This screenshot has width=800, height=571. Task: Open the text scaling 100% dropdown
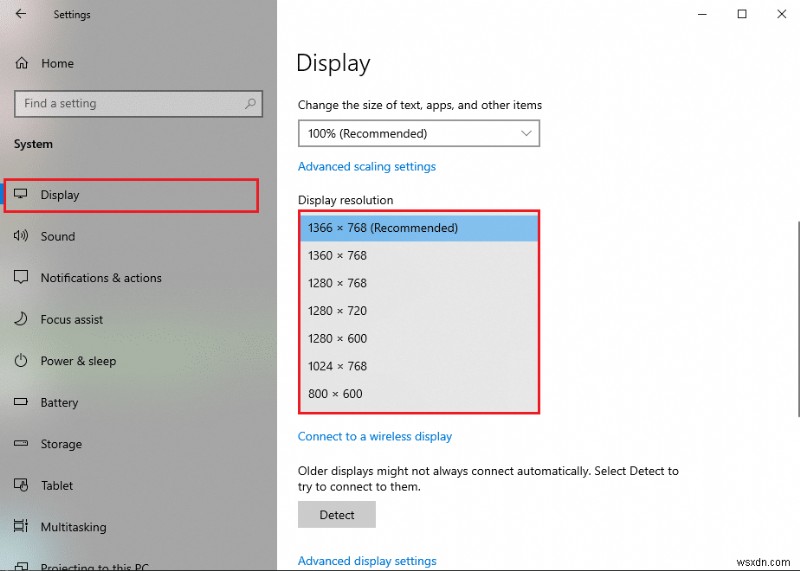tap(419, 133)
